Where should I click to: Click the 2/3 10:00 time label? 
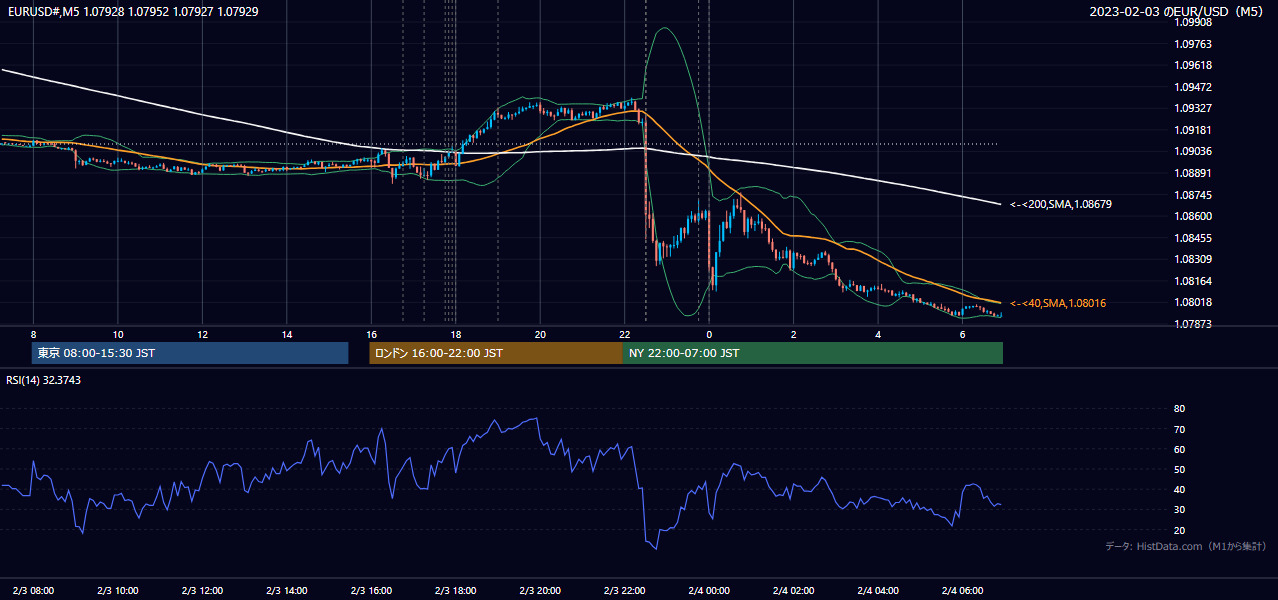coord(117,591)
